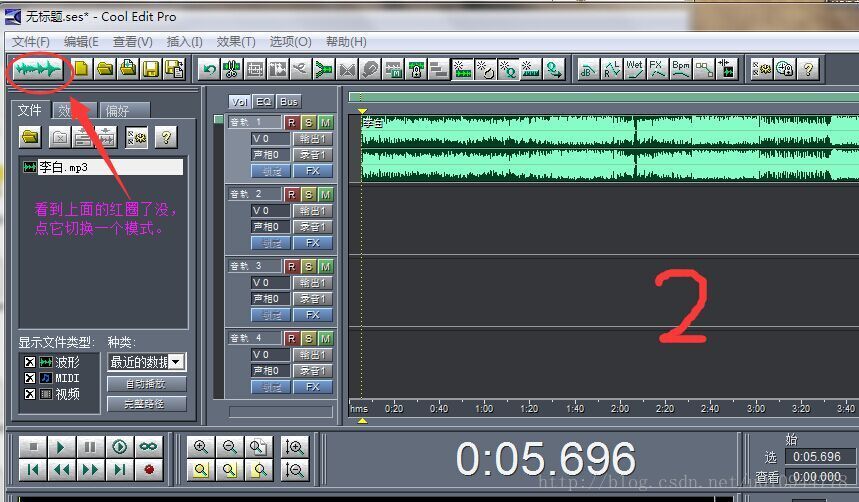Click the green horizontal zoom bar above tracks

[604, 97]
